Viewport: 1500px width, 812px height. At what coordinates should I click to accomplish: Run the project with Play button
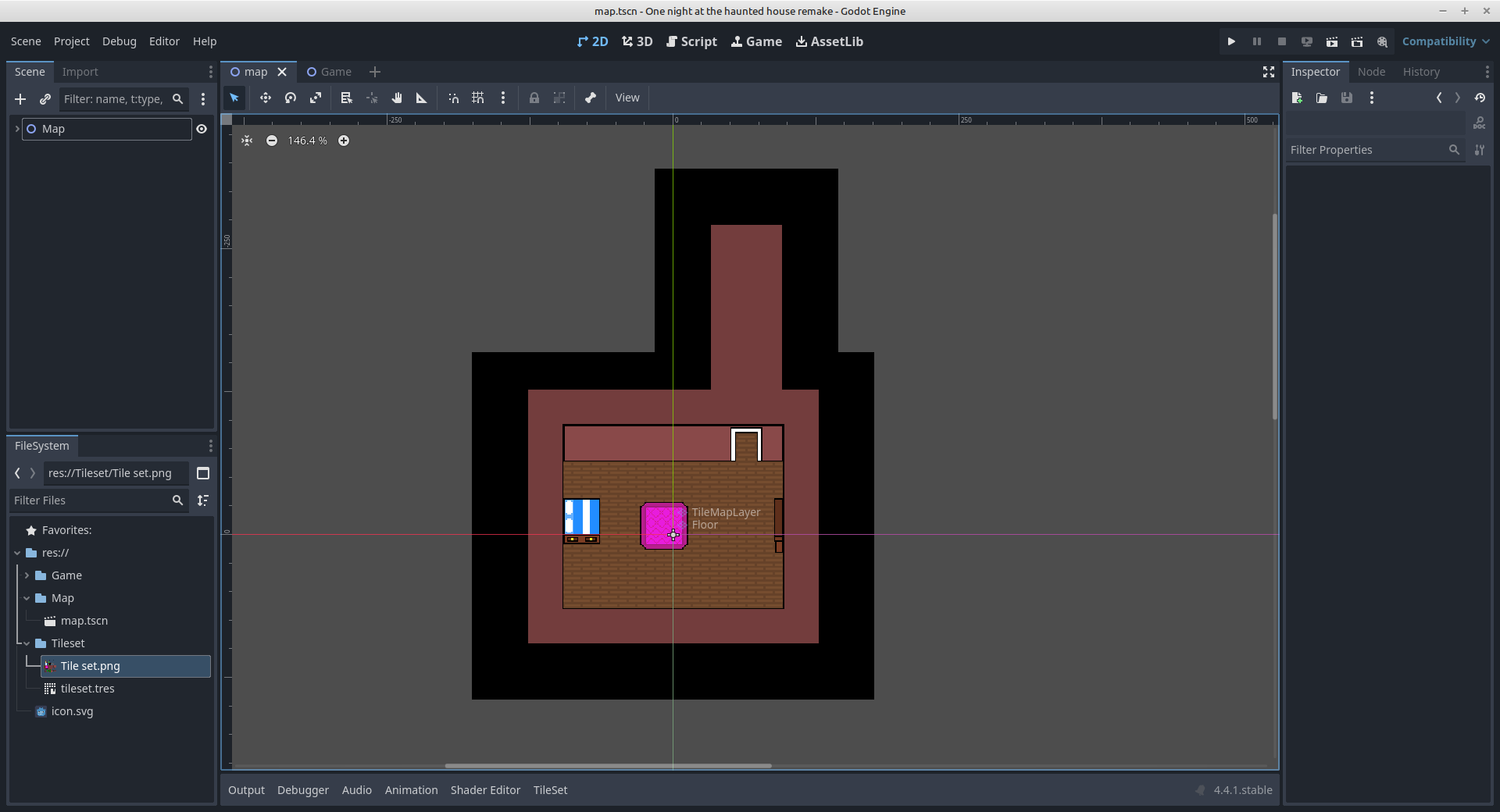pyautogui.click(x=1231, y=41)
